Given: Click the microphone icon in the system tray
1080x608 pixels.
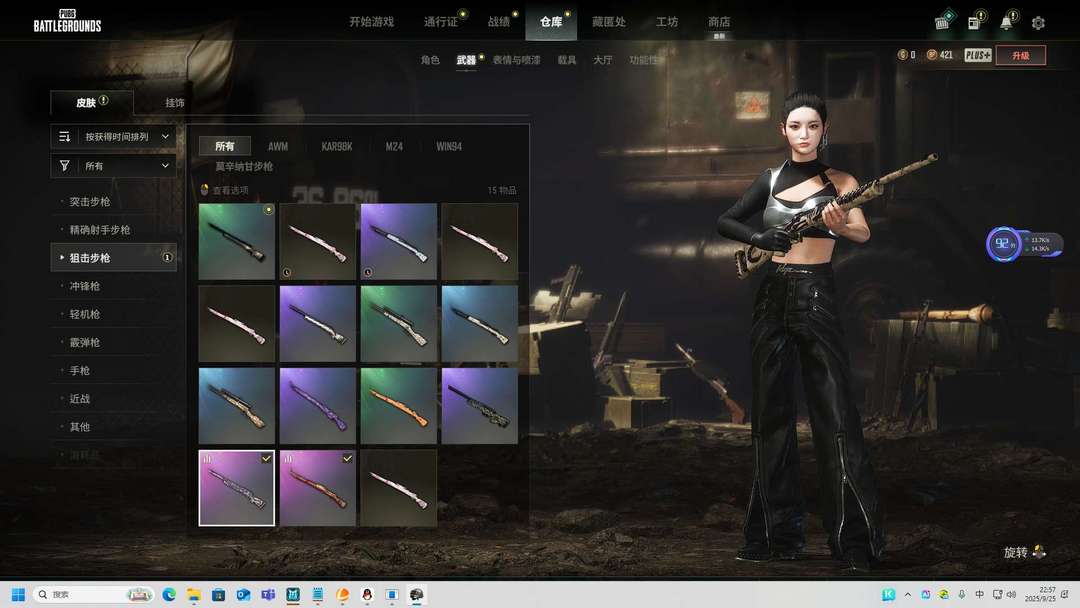Looking at the screenshot, I should (962, 594).
